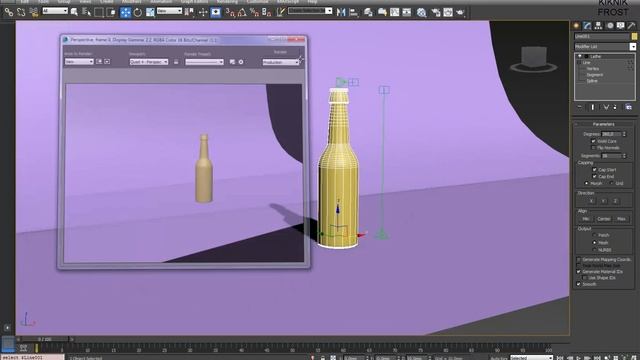
Task: Switch to Display command panel tab
Action: point(620,26)
